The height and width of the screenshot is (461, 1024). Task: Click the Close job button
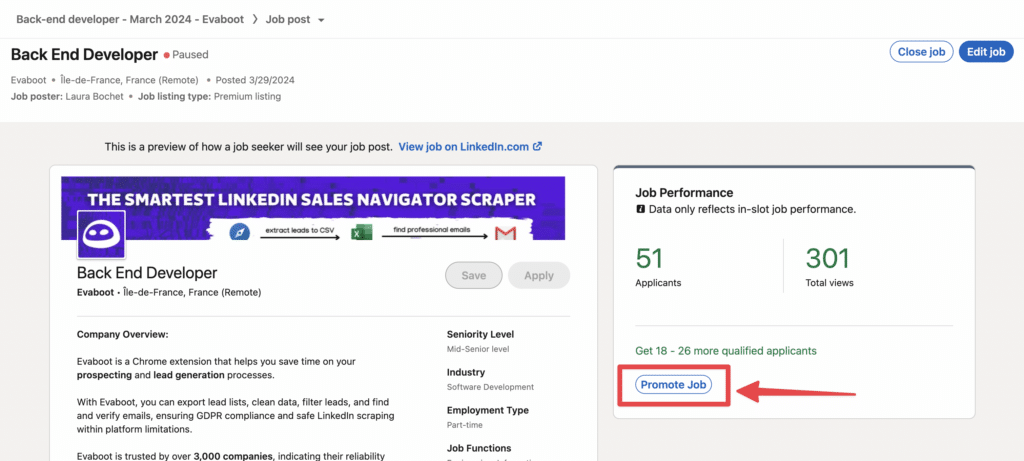[x=921, y=52]
